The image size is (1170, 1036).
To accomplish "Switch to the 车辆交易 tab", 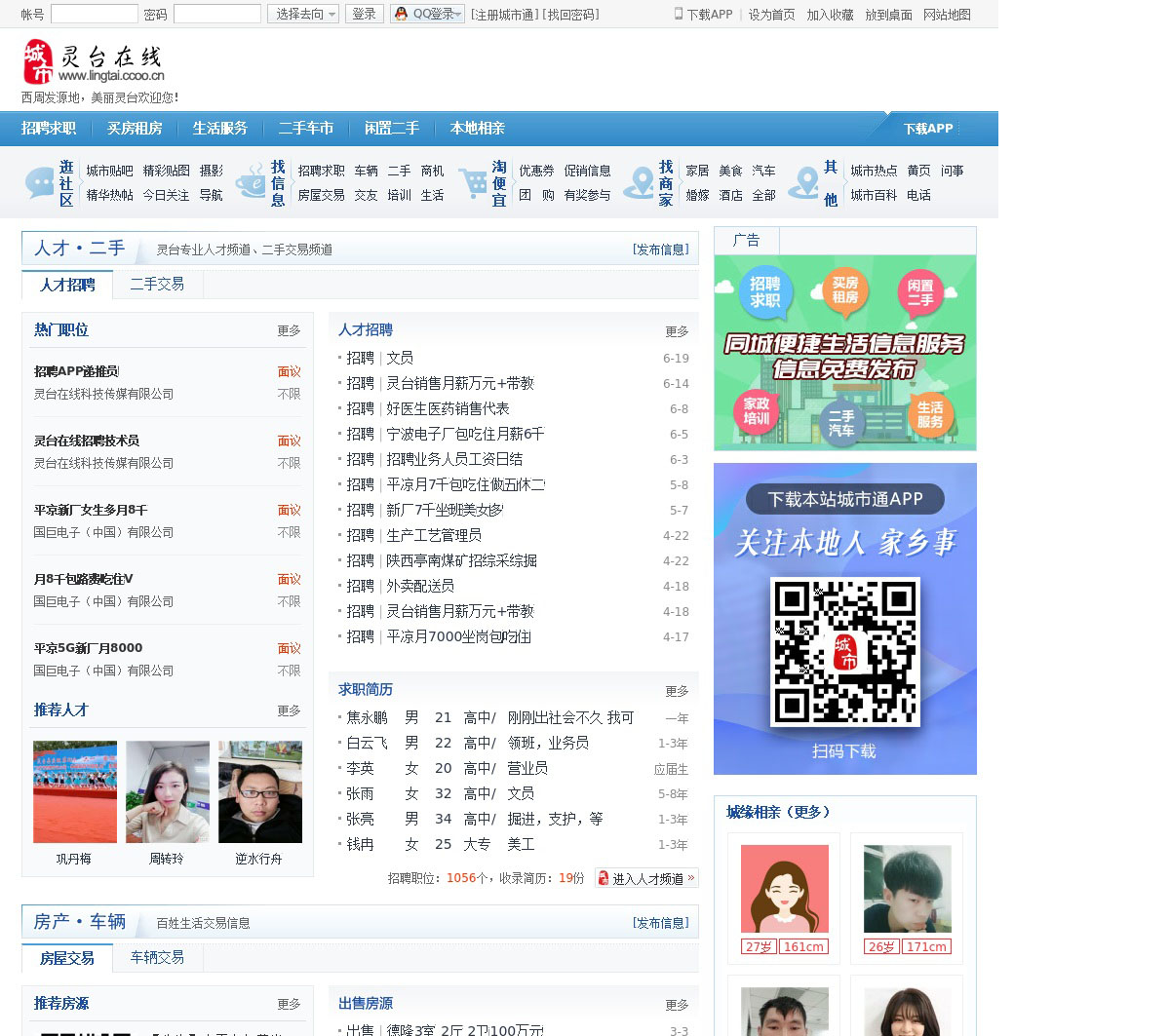I will pos(157,957).
